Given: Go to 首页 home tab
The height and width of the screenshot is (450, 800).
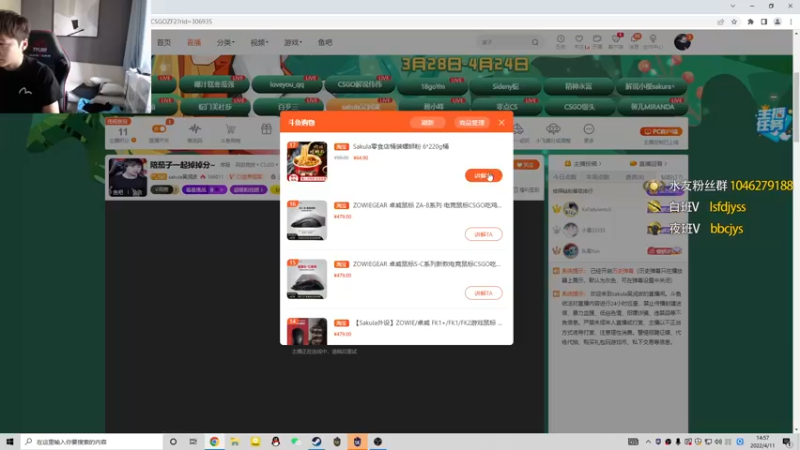Looking at the screenshot, I should tap(164, 42).
